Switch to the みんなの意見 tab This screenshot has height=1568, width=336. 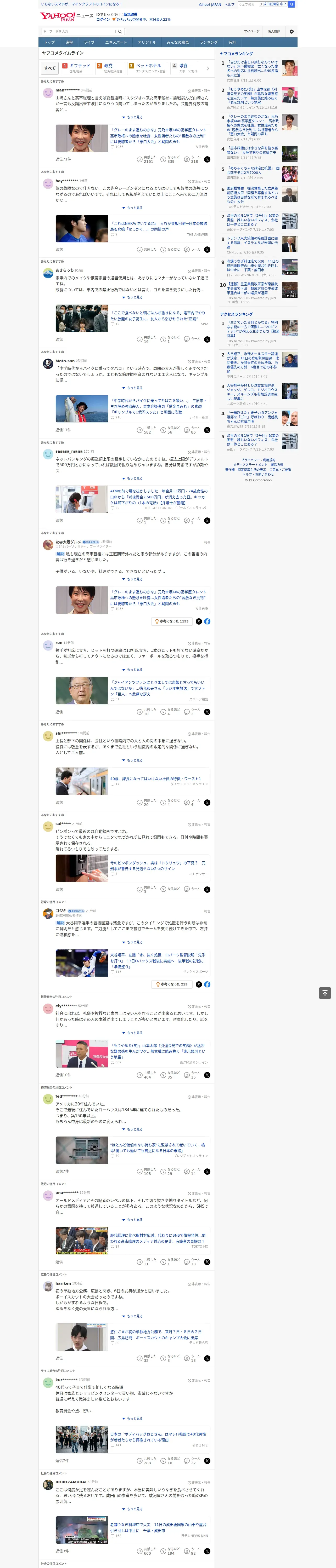coord(177,43)
